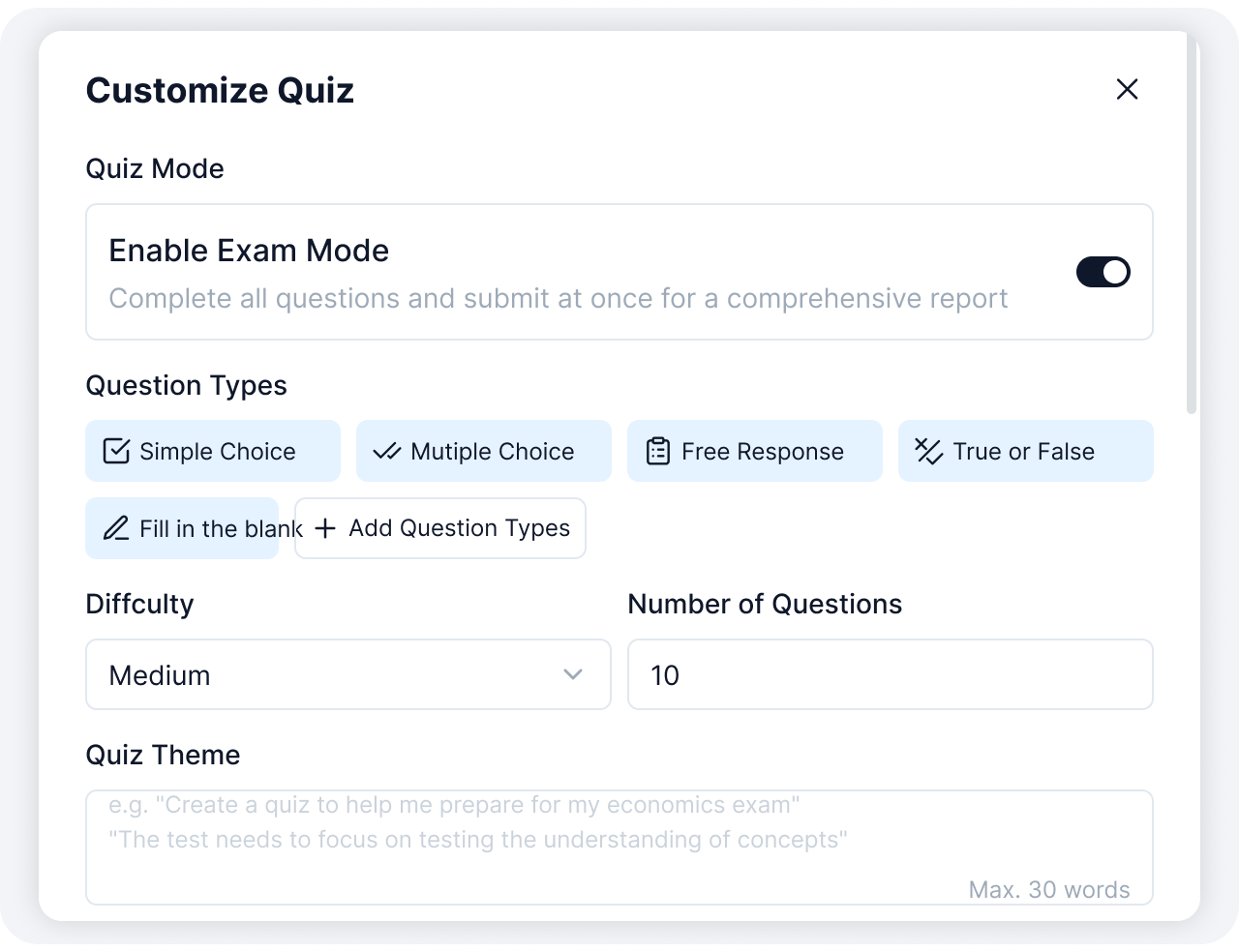
Task: Open the Diffculty dropdown showing Medium
Action: [348, 674]
